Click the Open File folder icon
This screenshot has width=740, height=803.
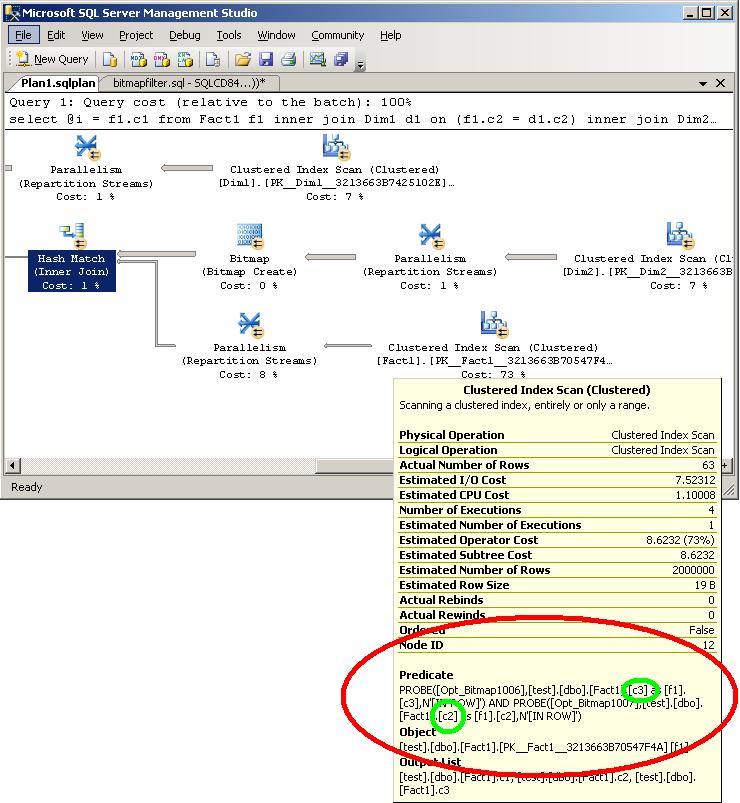243,59
